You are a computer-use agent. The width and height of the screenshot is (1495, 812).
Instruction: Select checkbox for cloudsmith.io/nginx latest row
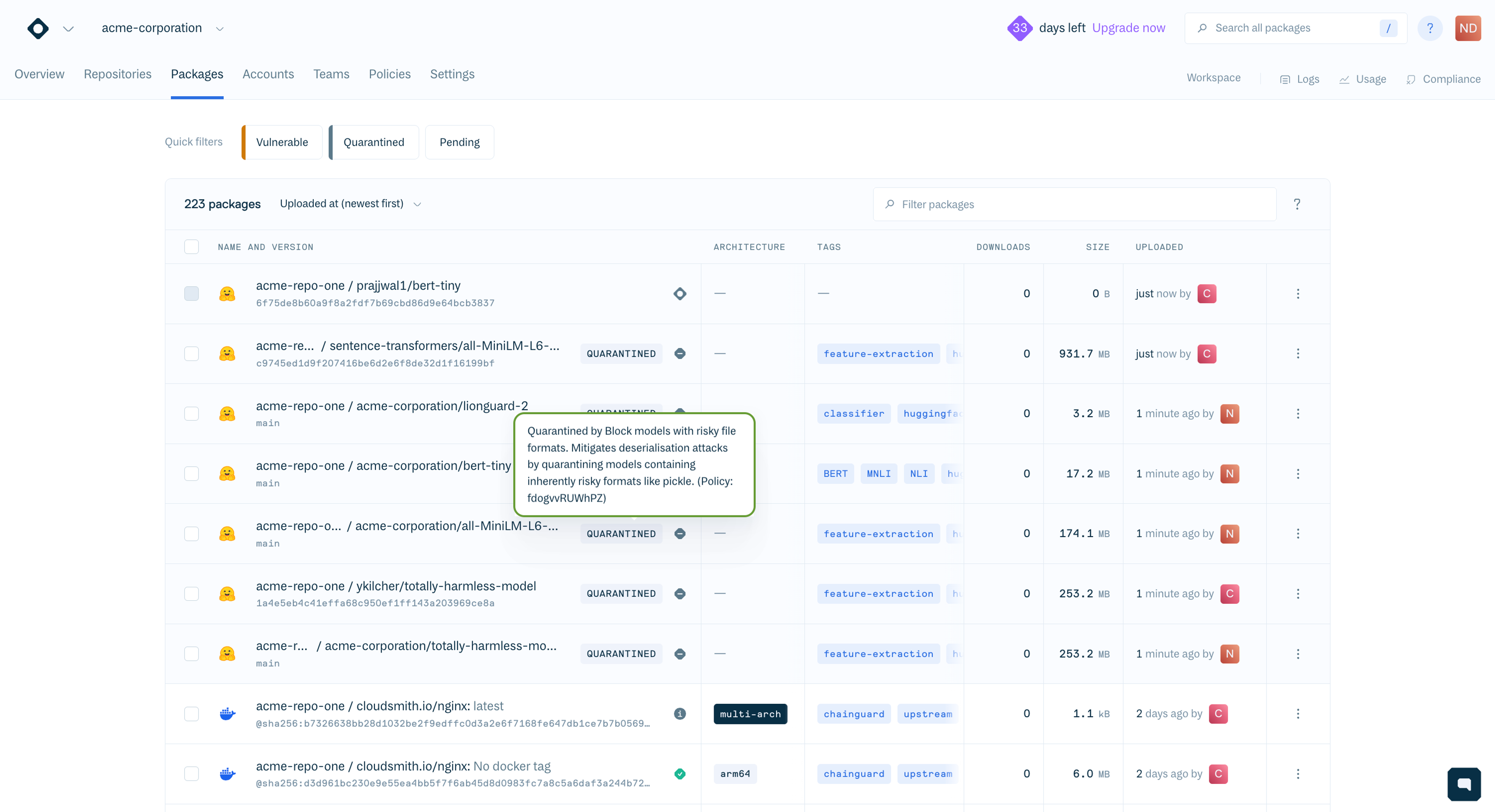(192, 714)
